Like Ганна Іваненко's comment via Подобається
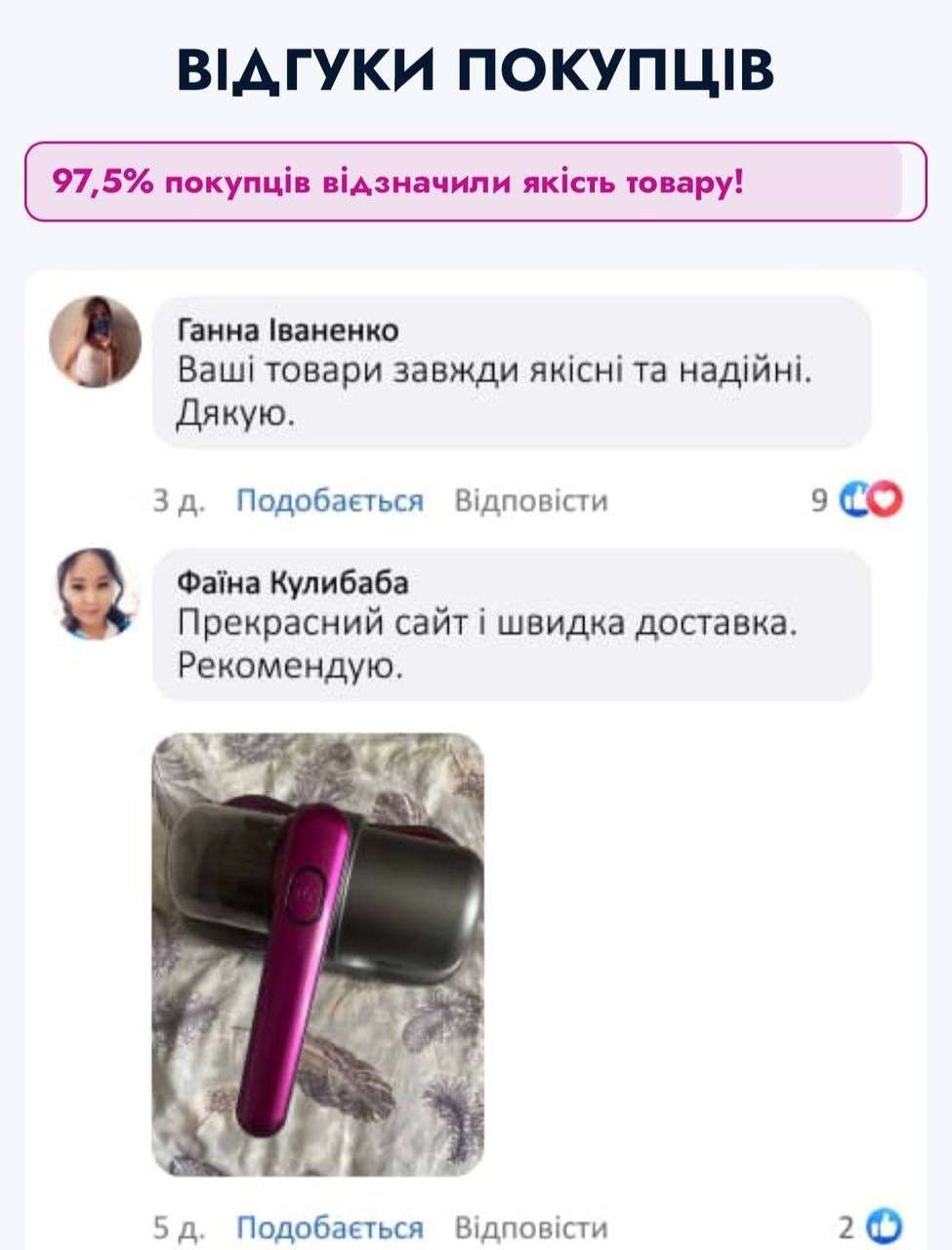952x1250 pixels. click(x=330, y=501)
